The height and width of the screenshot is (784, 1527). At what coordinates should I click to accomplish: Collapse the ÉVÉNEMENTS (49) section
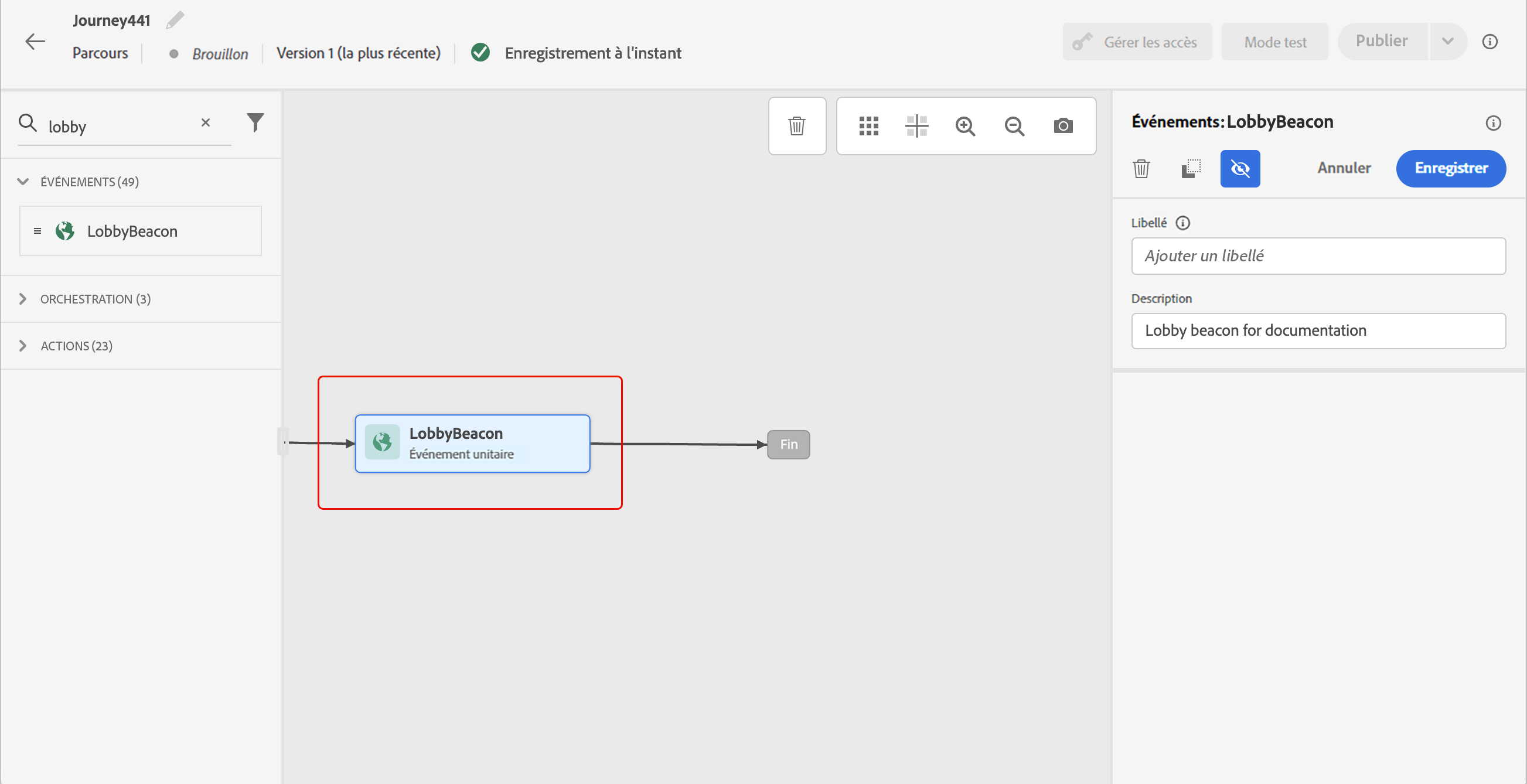pyautogui.click(x=23, y=182)
